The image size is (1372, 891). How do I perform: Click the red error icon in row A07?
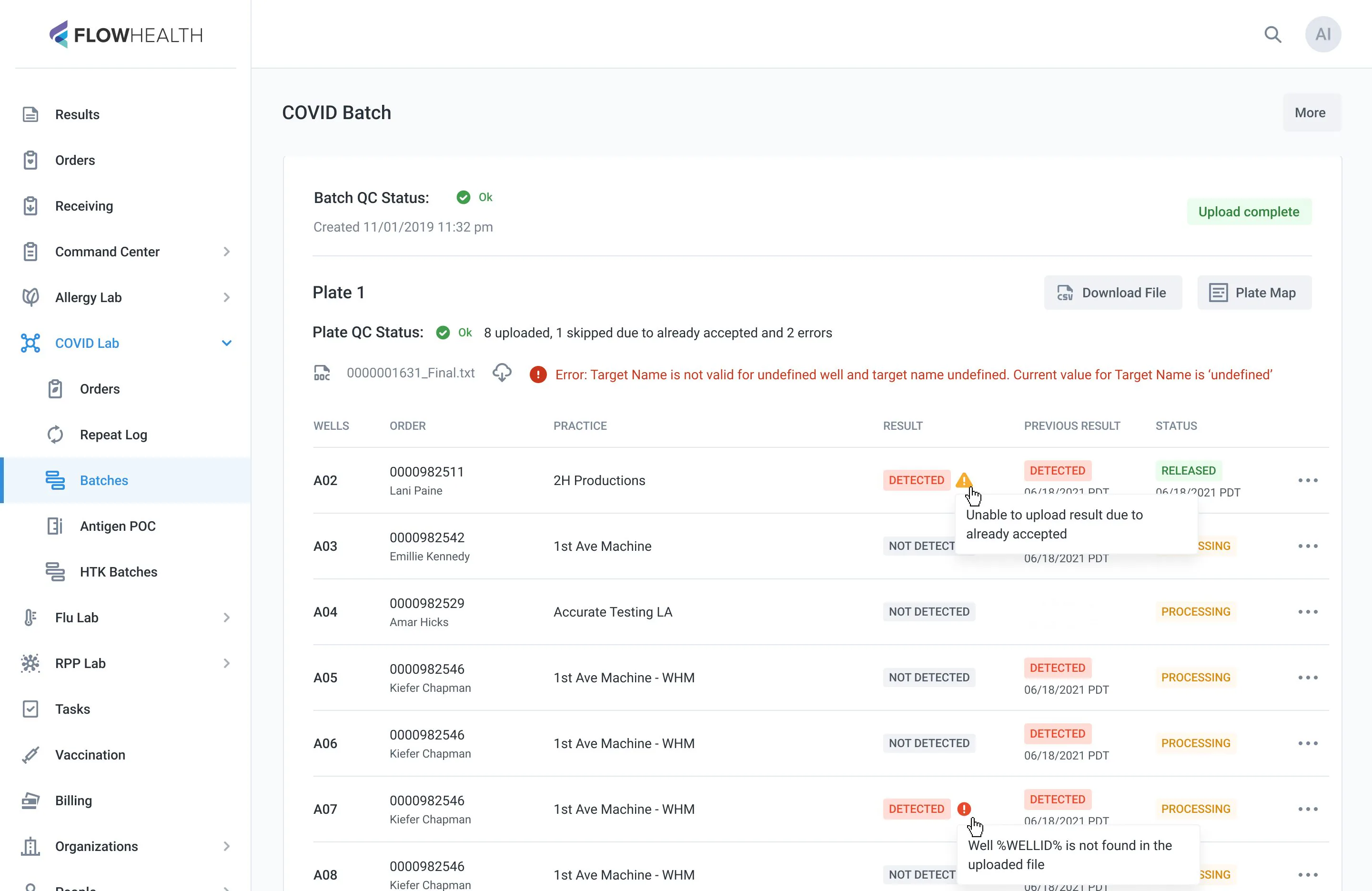pos(964,809)
